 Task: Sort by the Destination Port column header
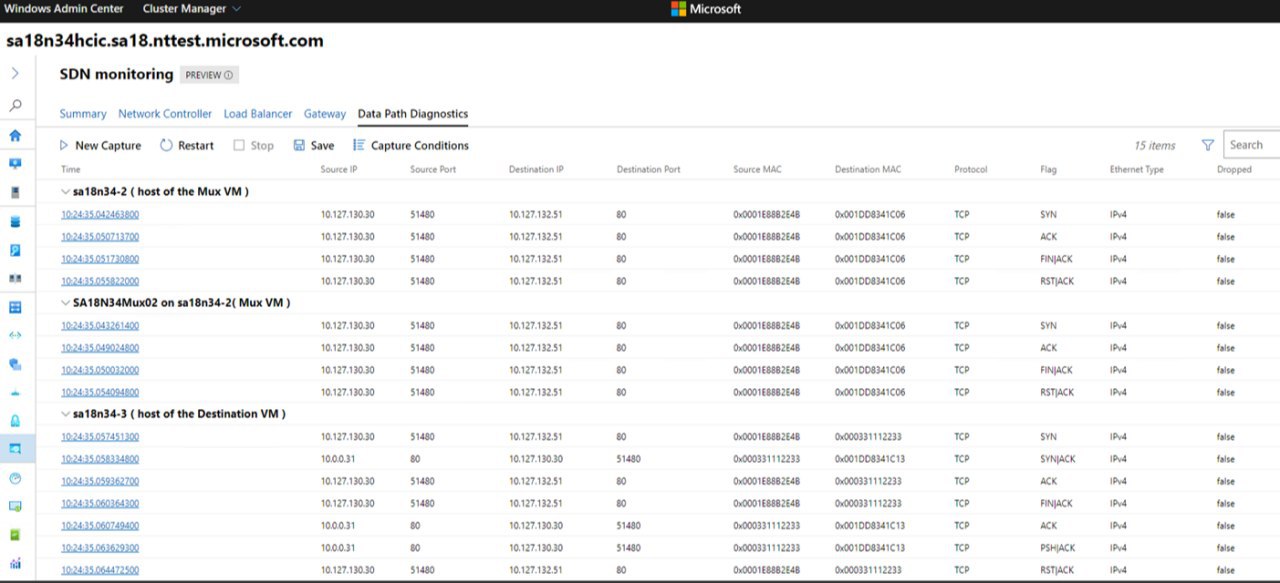(648, 170)
